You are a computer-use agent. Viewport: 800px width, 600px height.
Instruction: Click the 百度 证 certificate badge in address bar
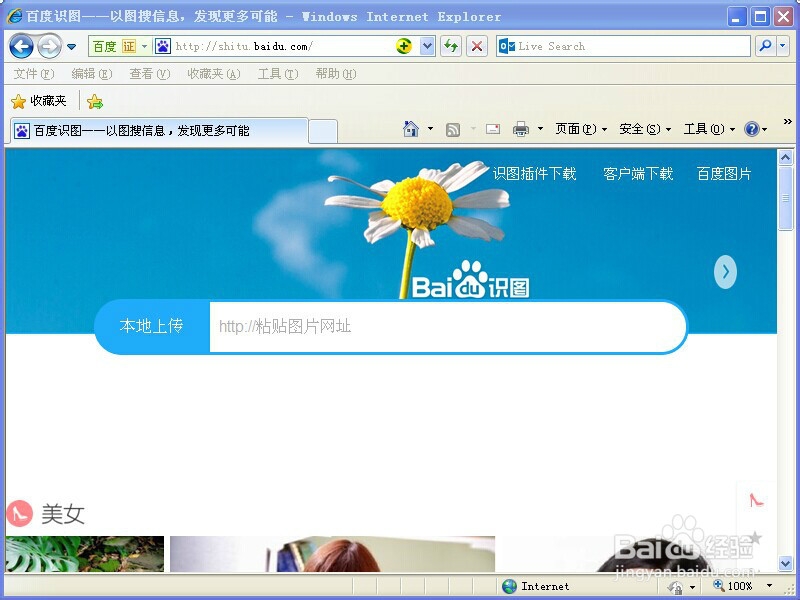tap(119, 46)
